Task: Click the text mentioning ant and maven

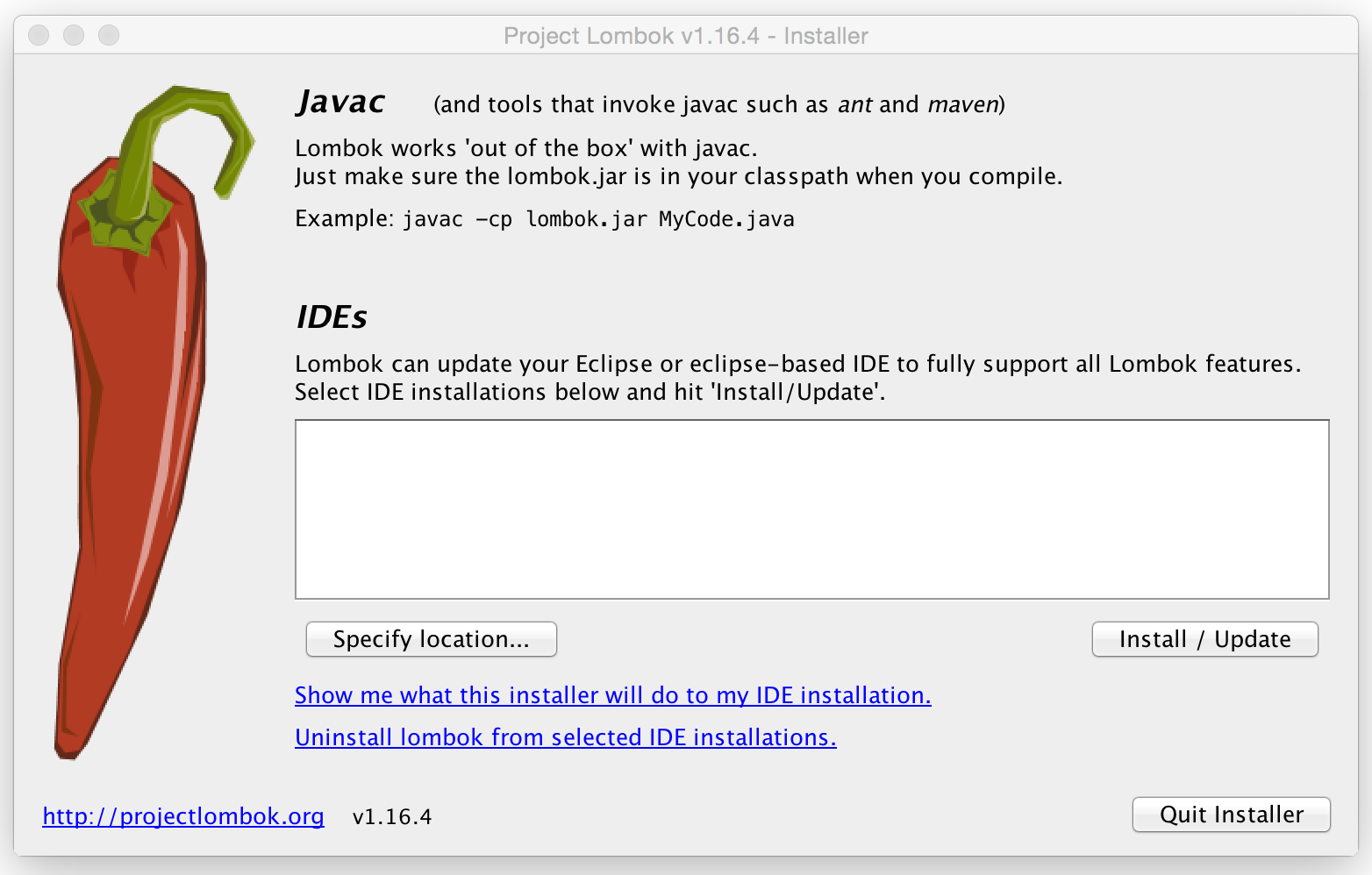Action: [x=718, y=104]
